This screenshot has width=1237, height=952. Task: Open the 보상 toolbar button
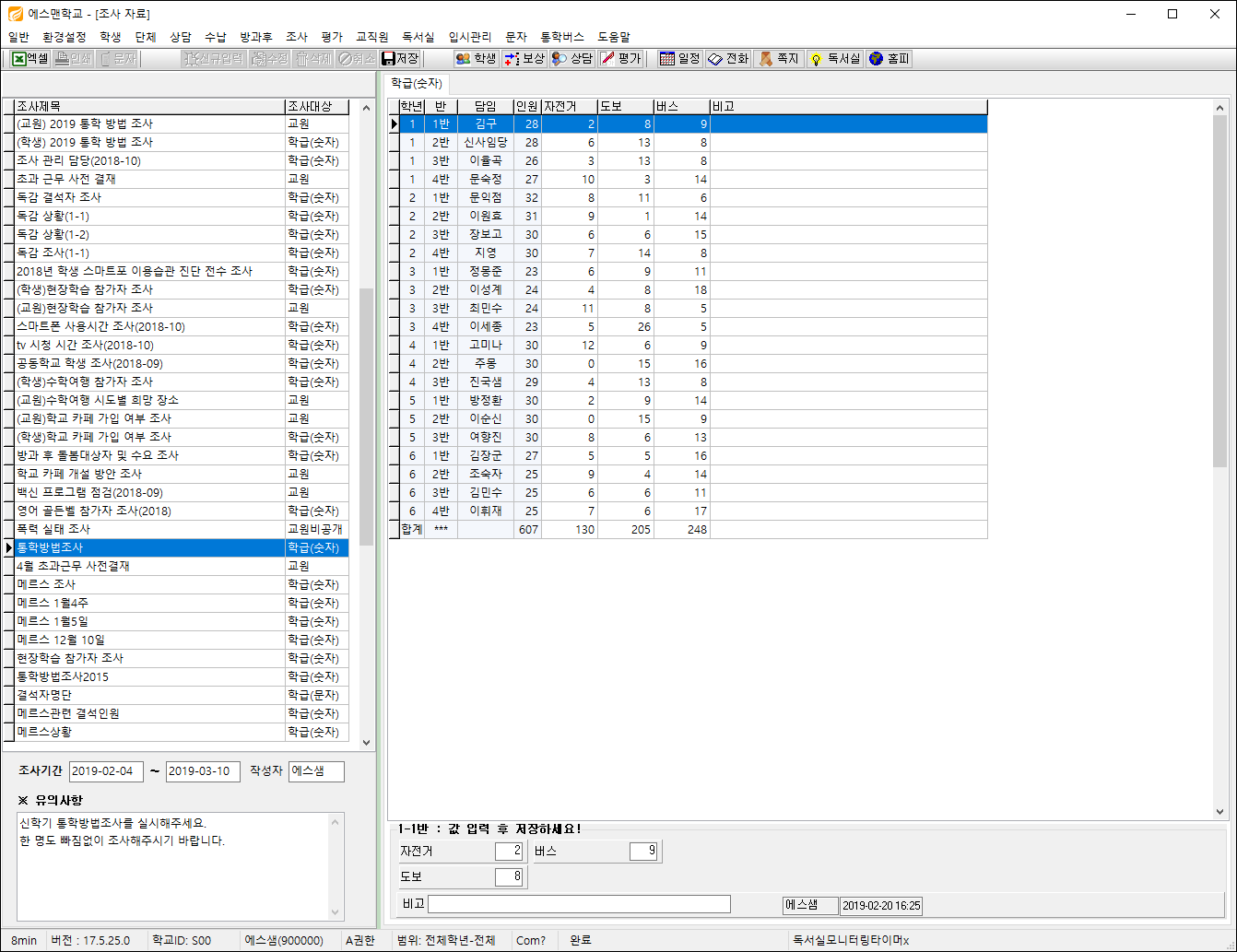(524, 59)
